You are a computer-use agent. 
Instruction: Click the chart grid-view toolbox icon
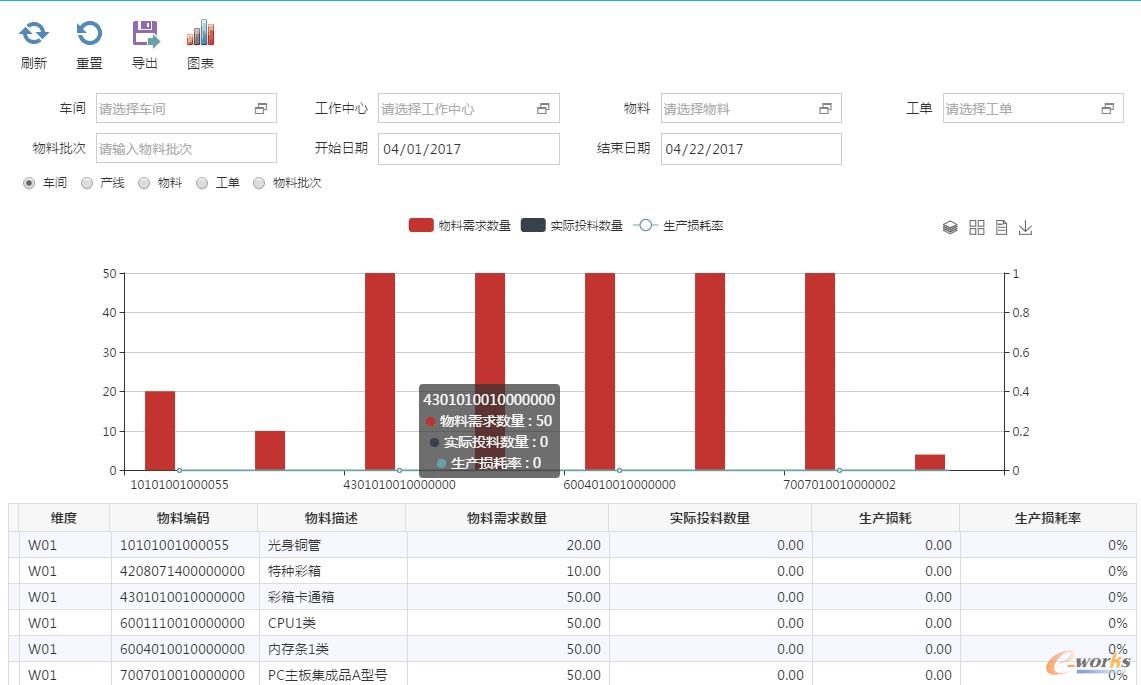[x=977, y=228]
